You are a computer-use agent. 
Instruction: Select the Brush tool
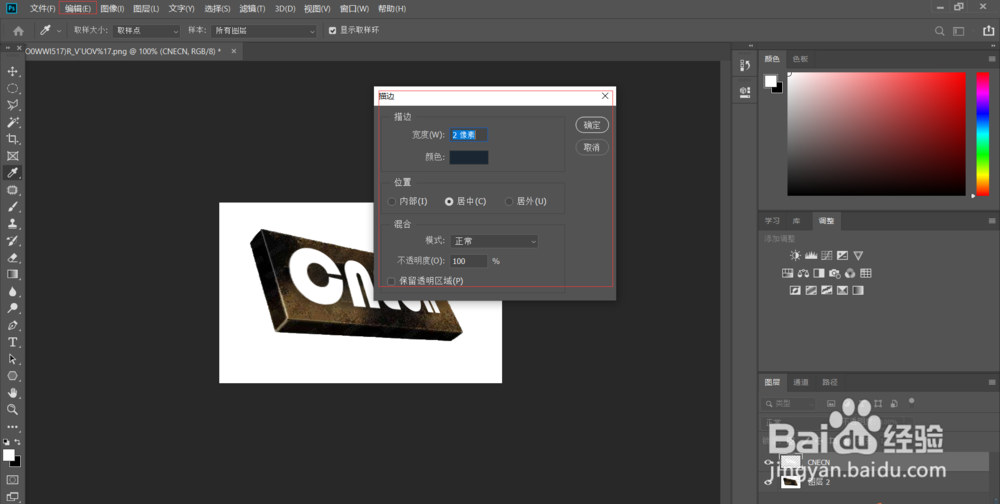[12, 207]
